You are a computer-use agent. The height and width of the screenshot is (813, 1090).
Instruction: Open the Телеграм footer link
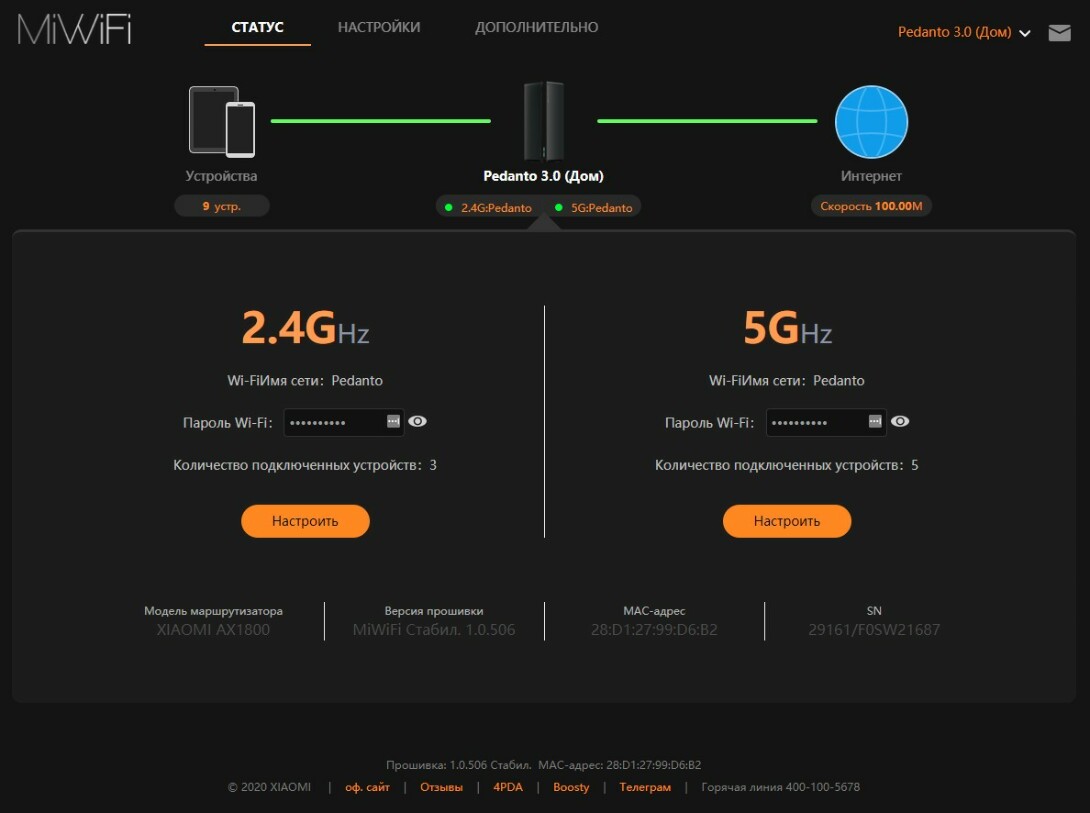pos(645,787)
